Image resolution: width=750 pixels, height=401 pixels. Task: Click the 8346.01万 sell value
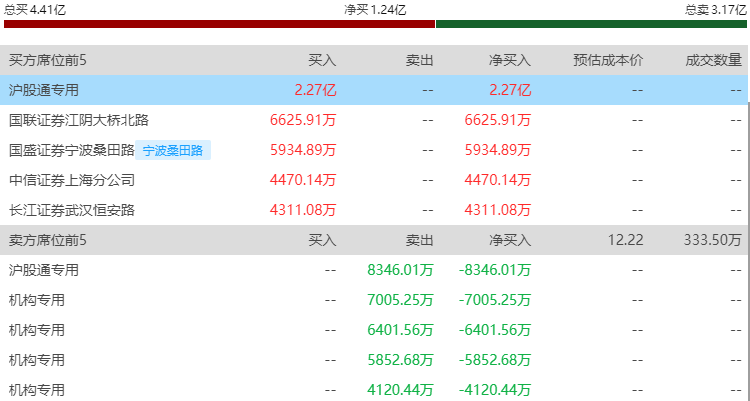(400, 270)
